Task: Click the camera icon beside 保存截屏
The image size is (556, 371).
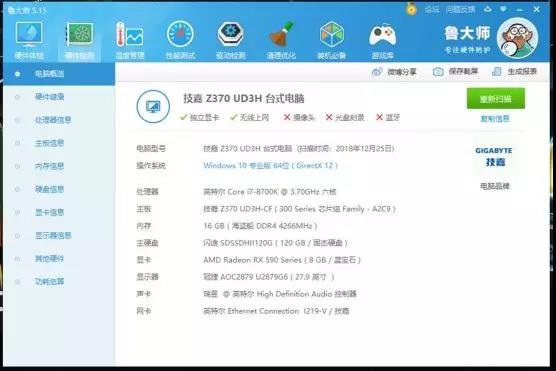Action: pyautogui.click(x=438, y=72)
